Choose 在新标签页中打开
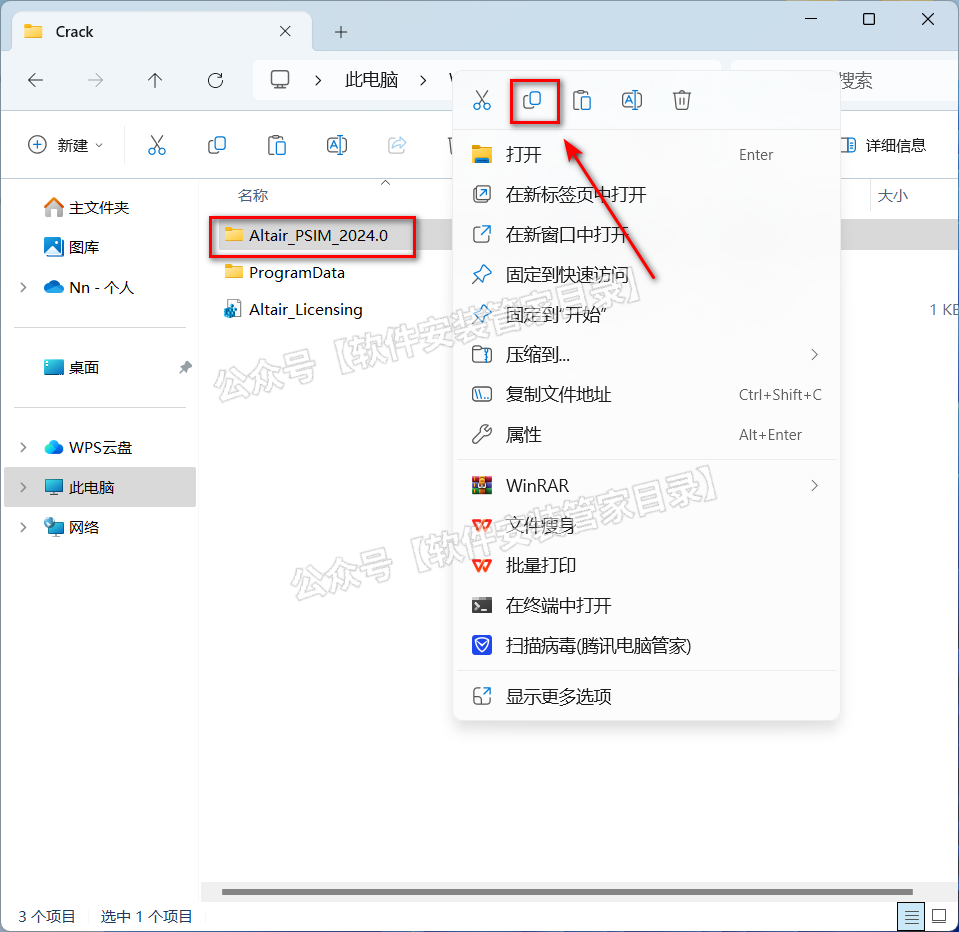The height and width of the screenshot is (932, 959). [646, 194]
